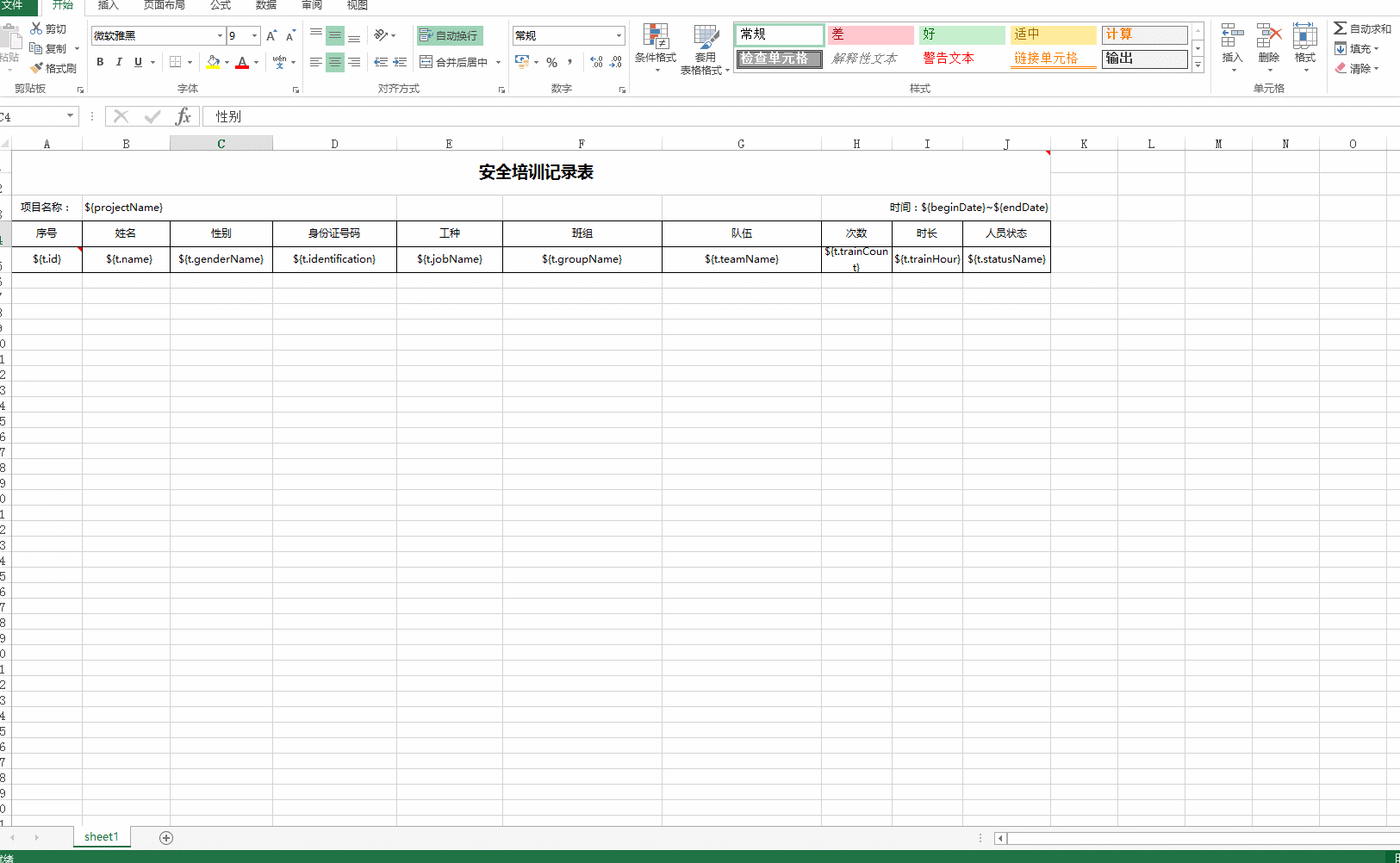Apply the 好 (Good) cell style
Screen dimensions: 1400x863
click(961, 34)
